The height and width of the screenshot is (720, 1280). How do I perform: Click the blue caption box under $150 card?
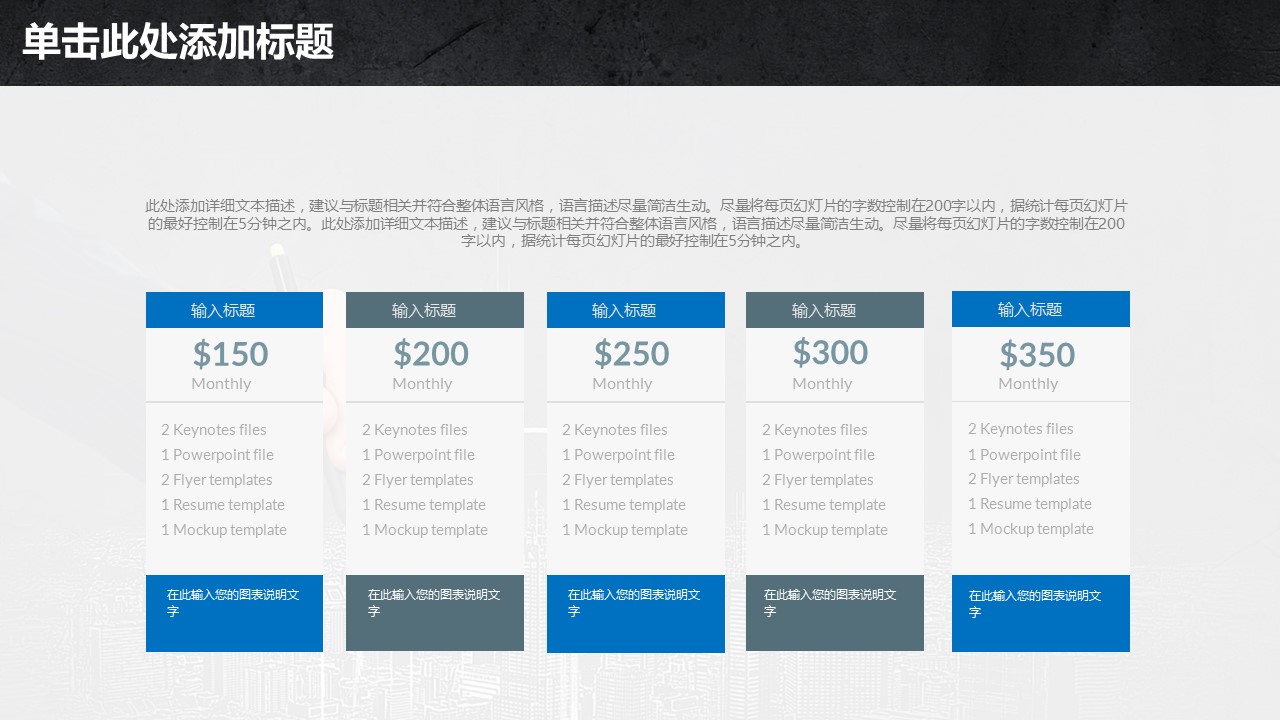pos(234,613)
